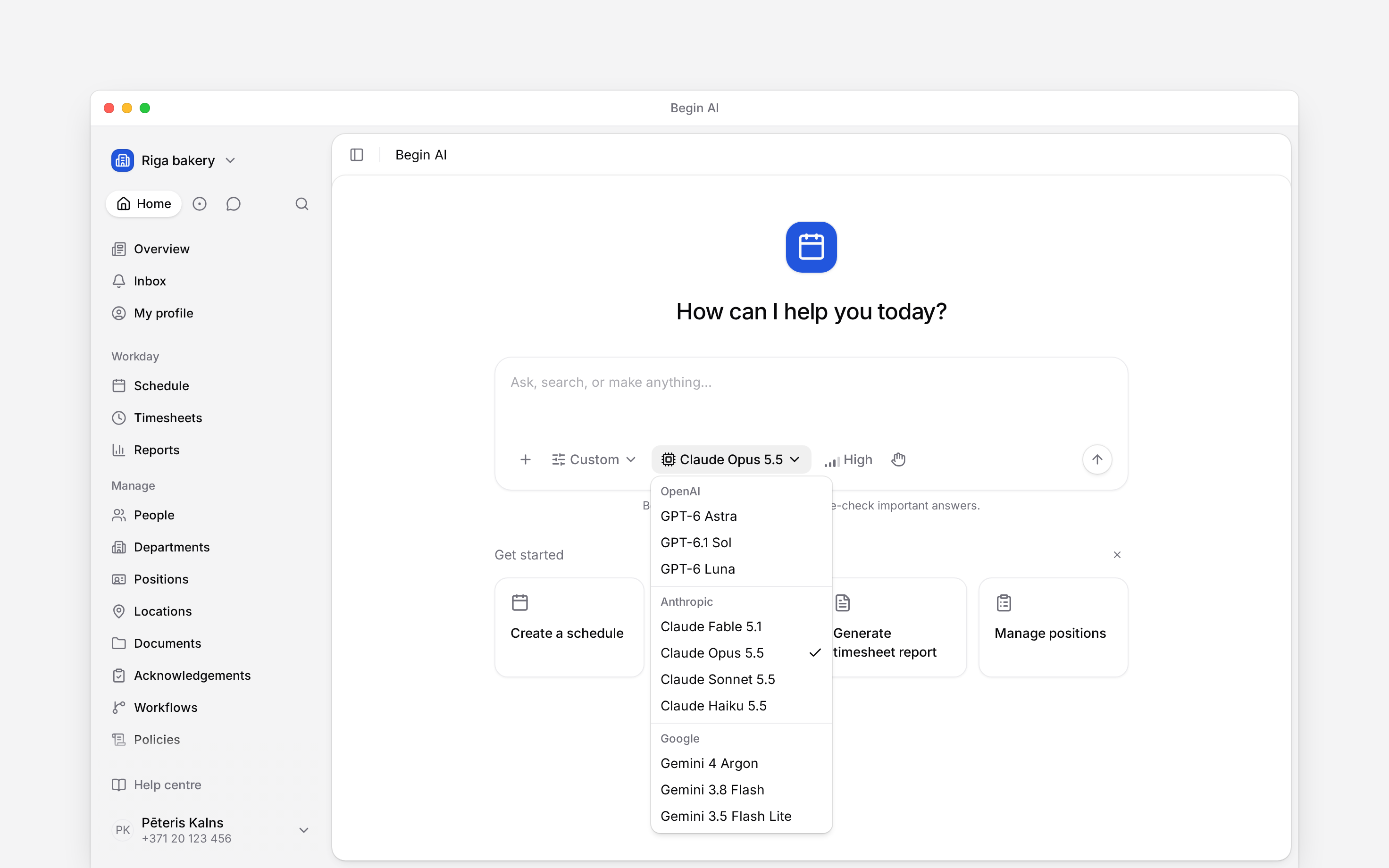Open the search magnifier in sidebar

[x=302, y=204]
